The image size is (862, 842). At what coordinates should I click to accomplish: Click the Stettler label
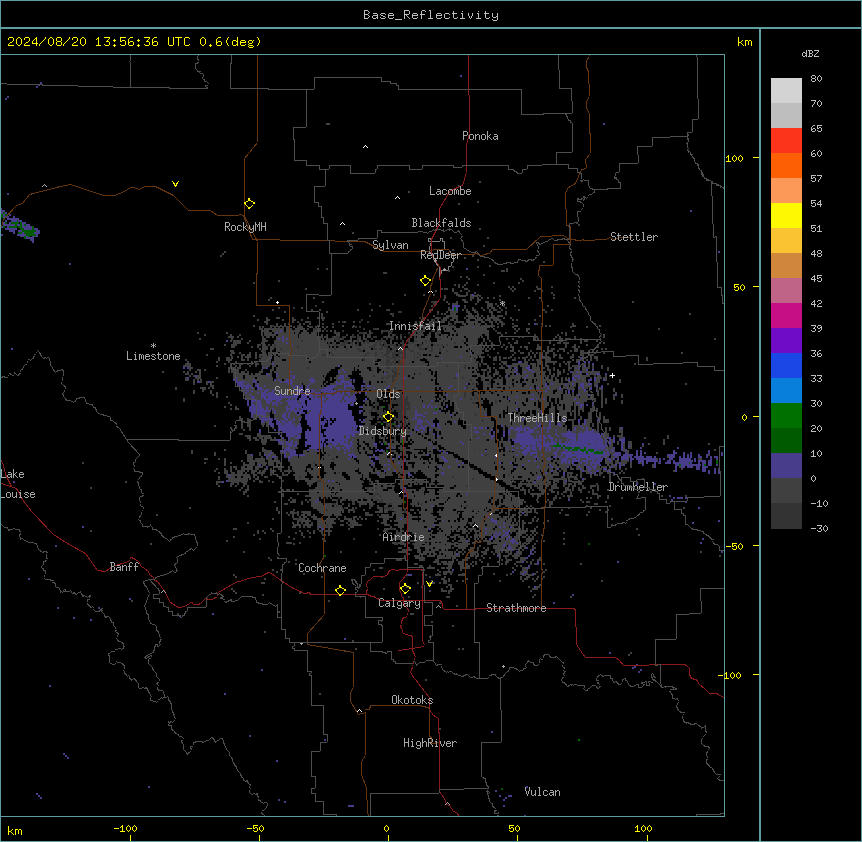(633, 237)
